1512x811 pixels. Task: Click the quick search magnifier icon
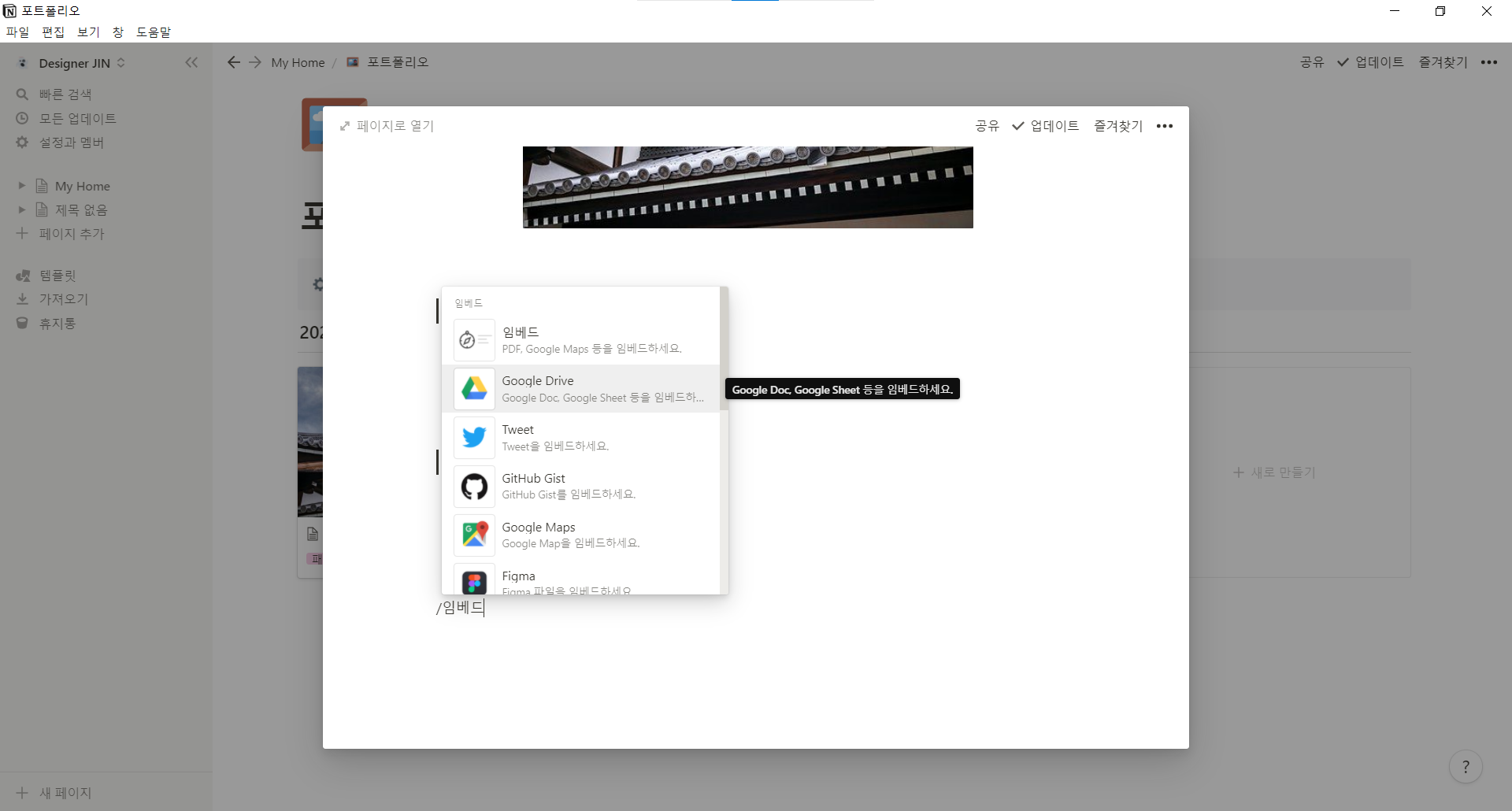click(22, 94)
